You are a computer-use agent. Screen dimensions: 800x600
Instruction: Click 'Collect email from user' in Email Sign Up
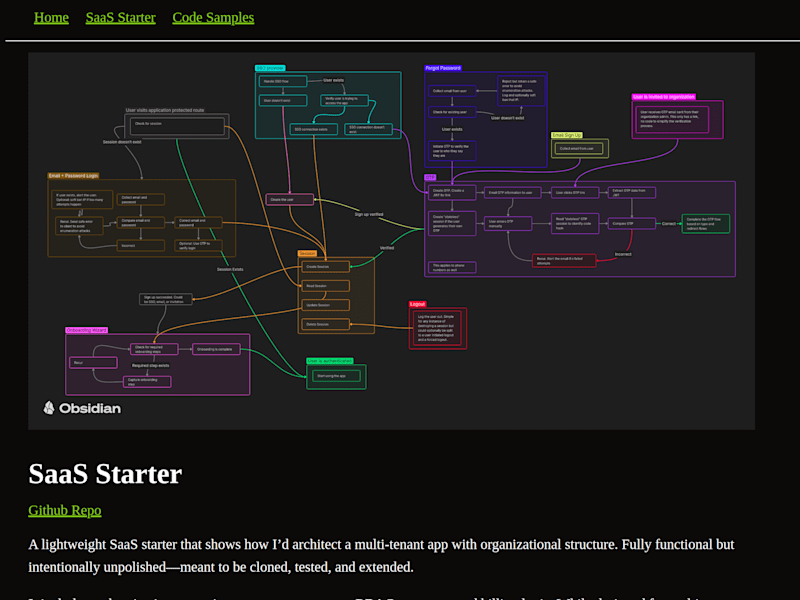tap(579, 148)
